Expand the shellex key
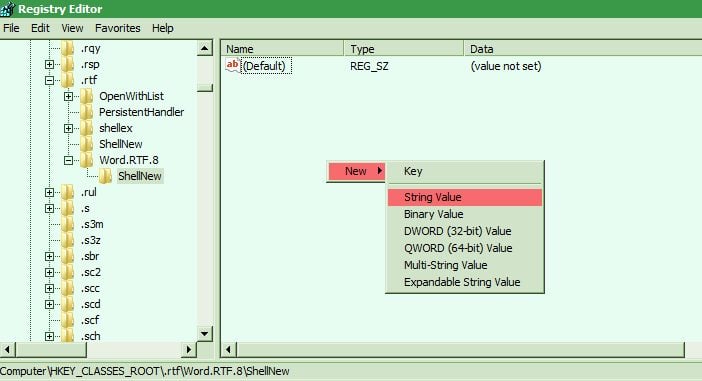The width and height of the screenshot is (702, 381). coord(68,128)
